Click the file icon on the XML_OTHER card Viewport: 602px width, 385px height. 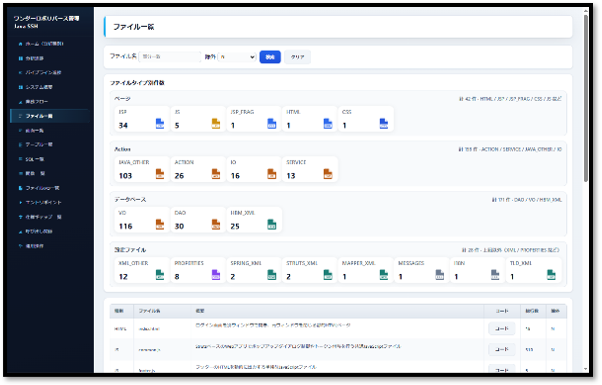[x=160, y=275]
